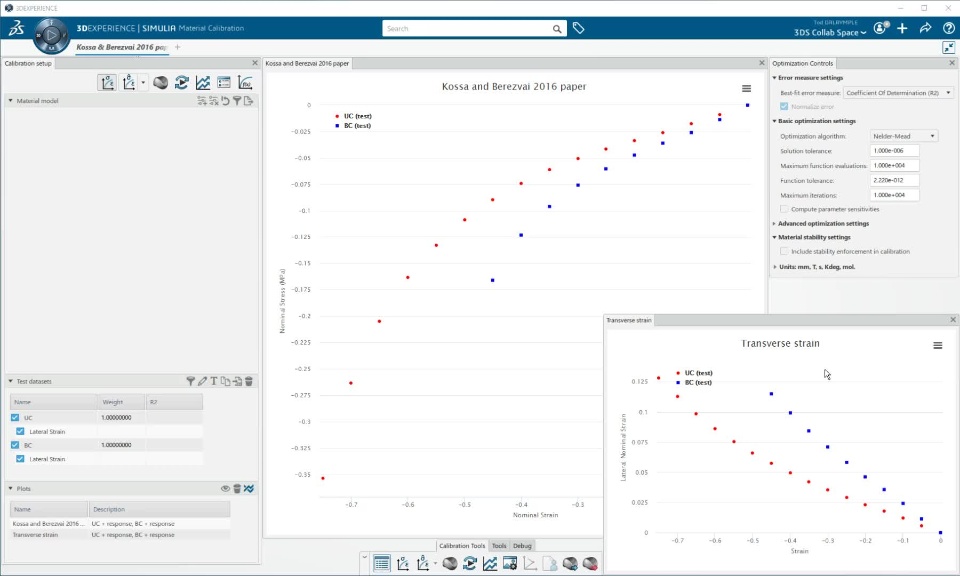Image resolution: width=960 pixels, height=576 pixels.
Task: Open the Best-fit error measure dropdown
Action: click(898, 93)
